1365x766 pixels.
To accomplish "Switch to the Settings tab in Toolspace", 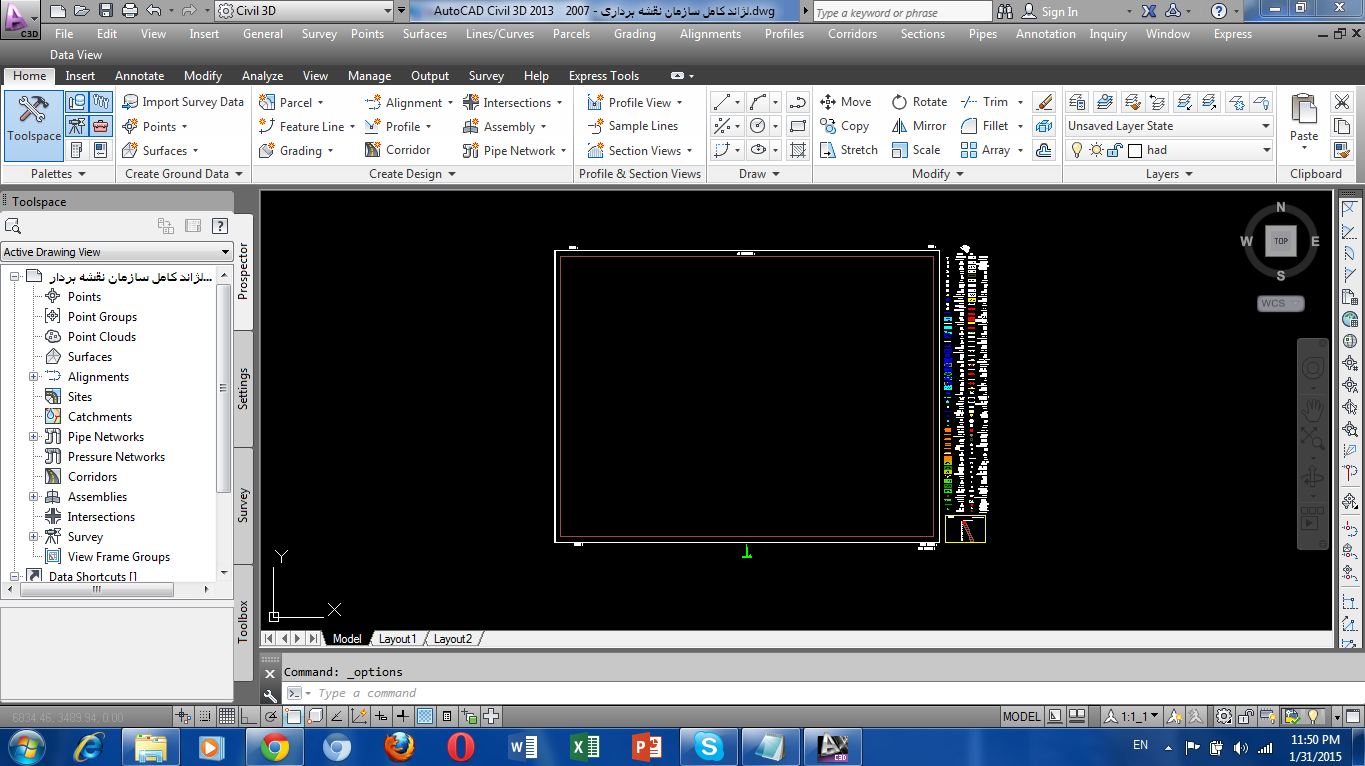I will point(243,388).
